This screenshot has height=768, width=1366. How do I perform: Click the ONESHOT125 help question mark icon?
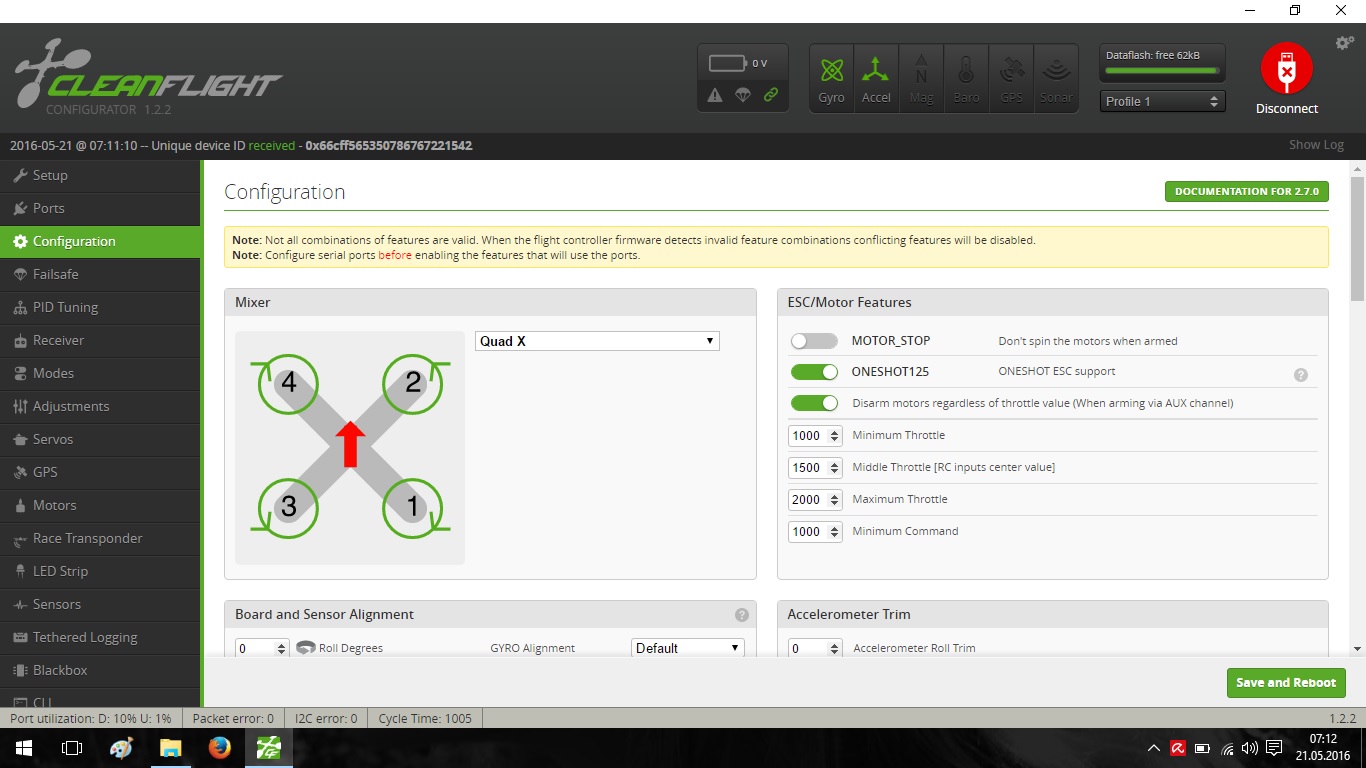1300,375
